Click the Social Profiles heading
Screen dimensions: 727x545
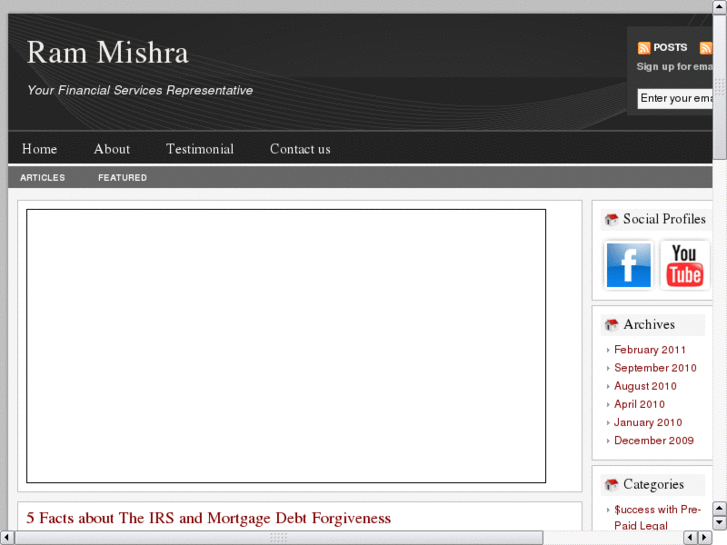point(664,219)
